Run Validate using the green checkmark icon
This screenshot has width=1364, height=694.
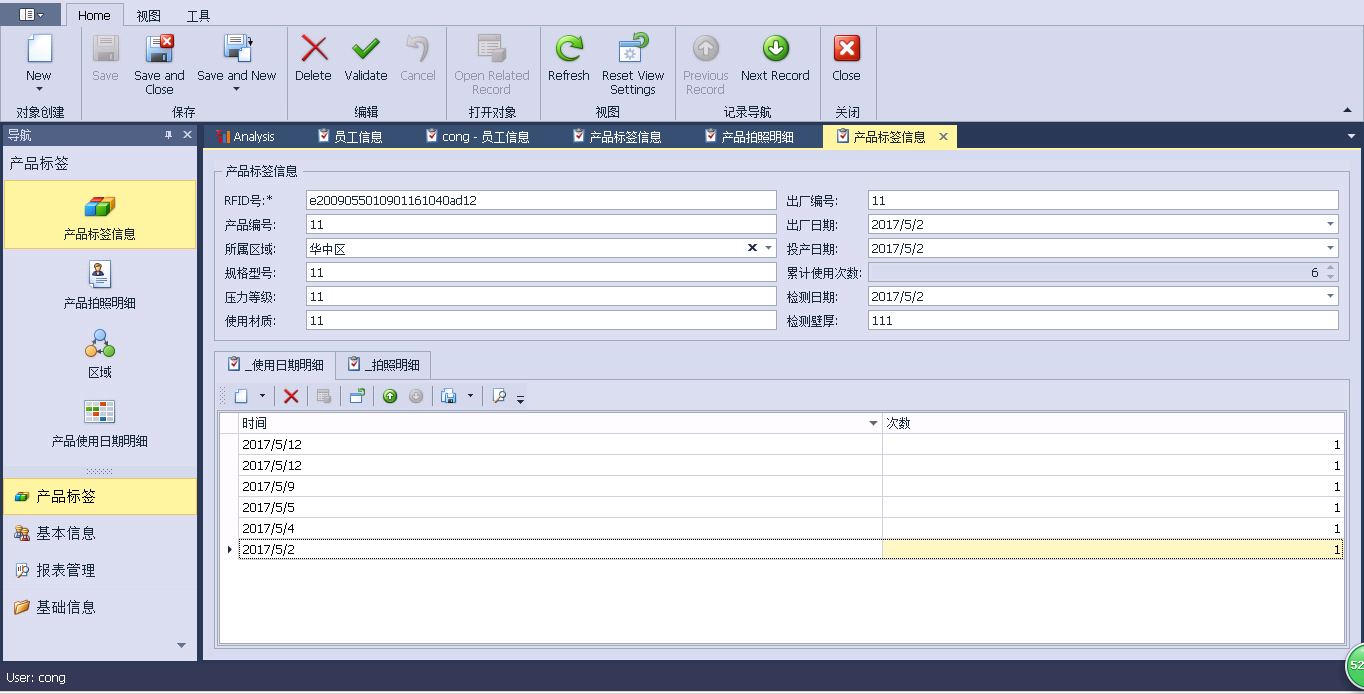366,49
